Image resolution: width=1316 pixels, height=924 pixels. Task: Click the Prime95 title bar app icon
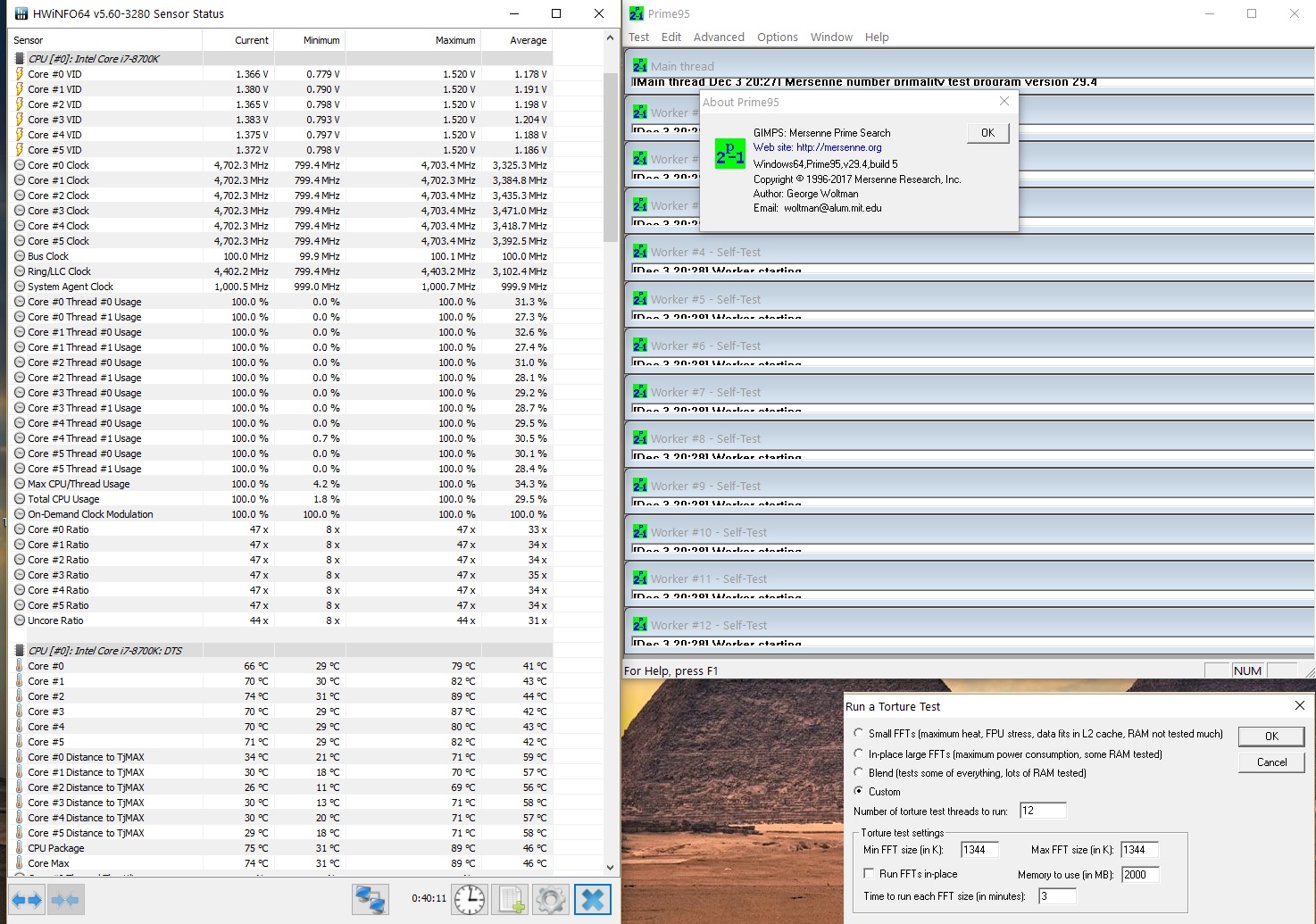[x=637, y=13]
